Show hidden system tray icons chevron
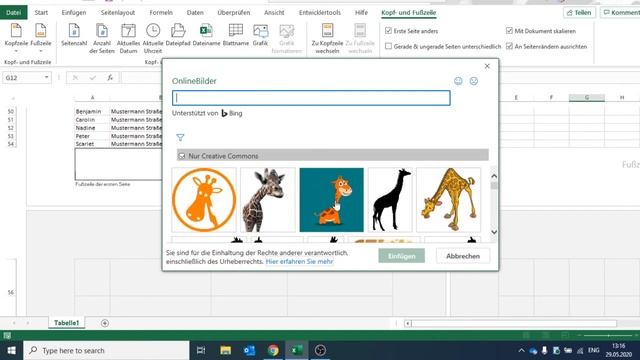Screen dimensions: 640x360 [521, 350]
